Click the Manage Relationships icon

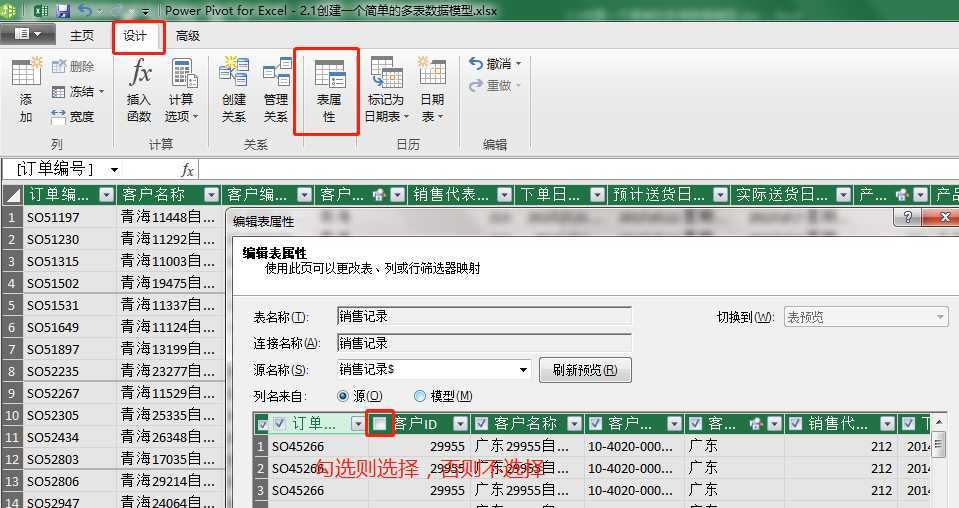click(x=276, y=89)
